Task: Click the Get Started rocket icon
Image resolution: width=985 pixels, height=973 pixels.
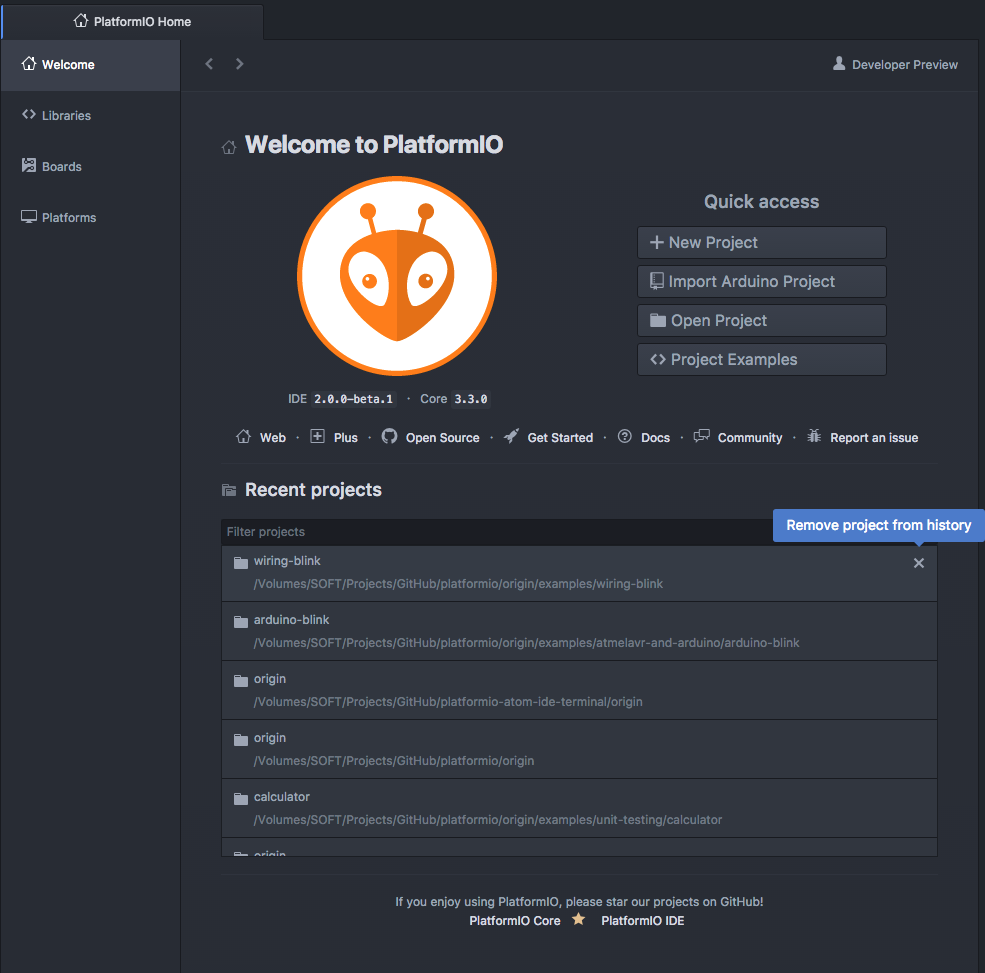Action: pyautogui.click(x=511, y=436)
